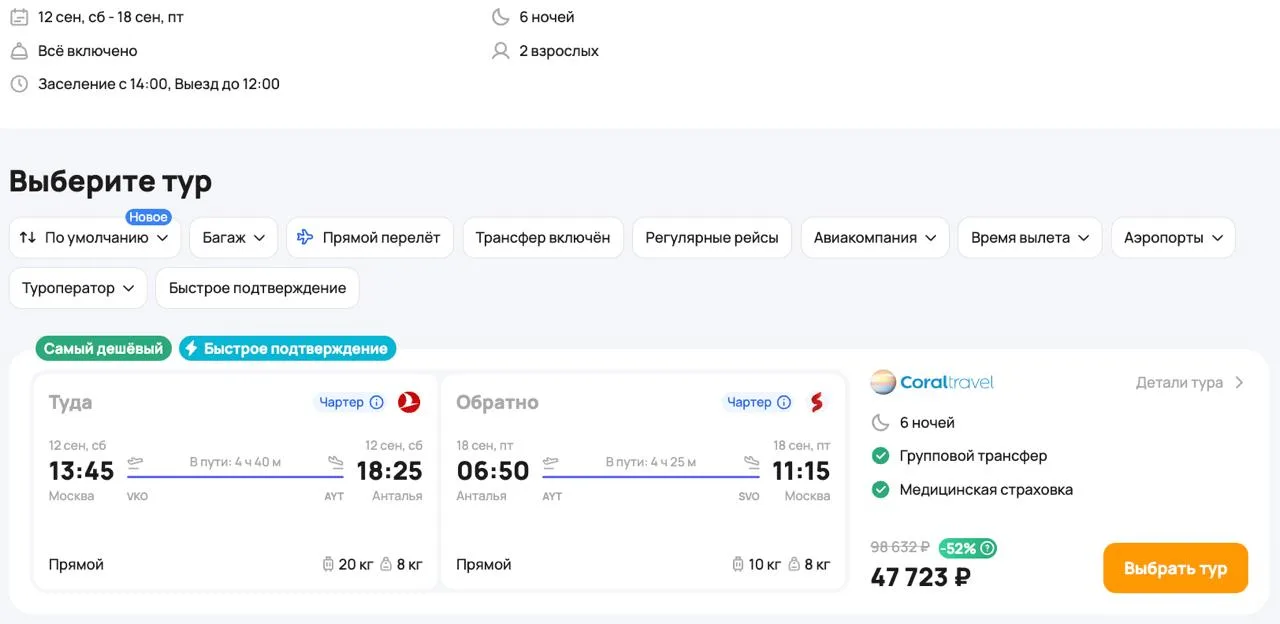This screenshot has width=1280, height=624.
Task: Open the Время вылета dropdown
Action: click(x=1030, y=238)
